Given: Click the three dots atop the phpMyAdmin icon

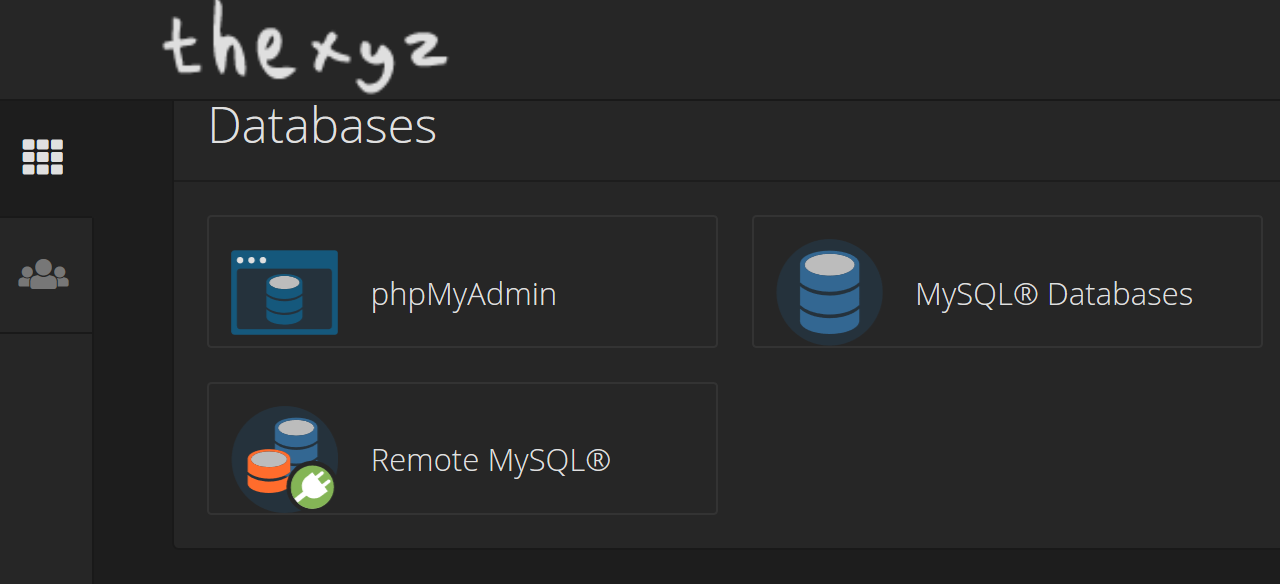Looking at the screenshot, I should click(254, 260).
